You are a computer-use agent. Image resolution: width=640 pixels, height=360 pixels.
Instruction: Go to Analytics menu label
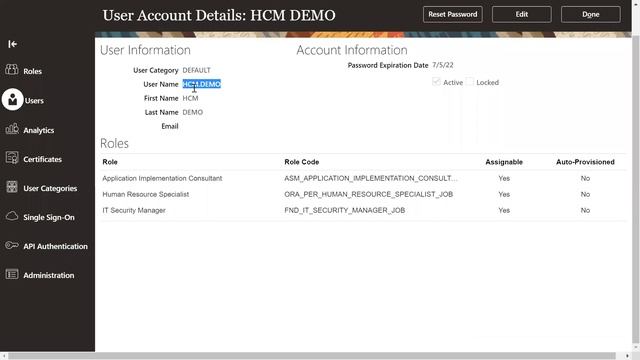point(38,130)
